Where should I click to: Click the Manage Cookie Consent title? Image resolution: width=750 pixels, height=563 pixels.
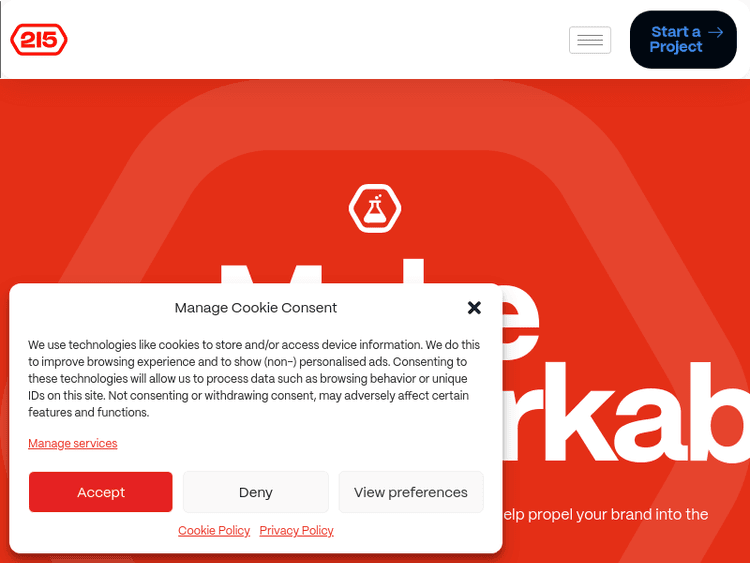pos(255,308)
